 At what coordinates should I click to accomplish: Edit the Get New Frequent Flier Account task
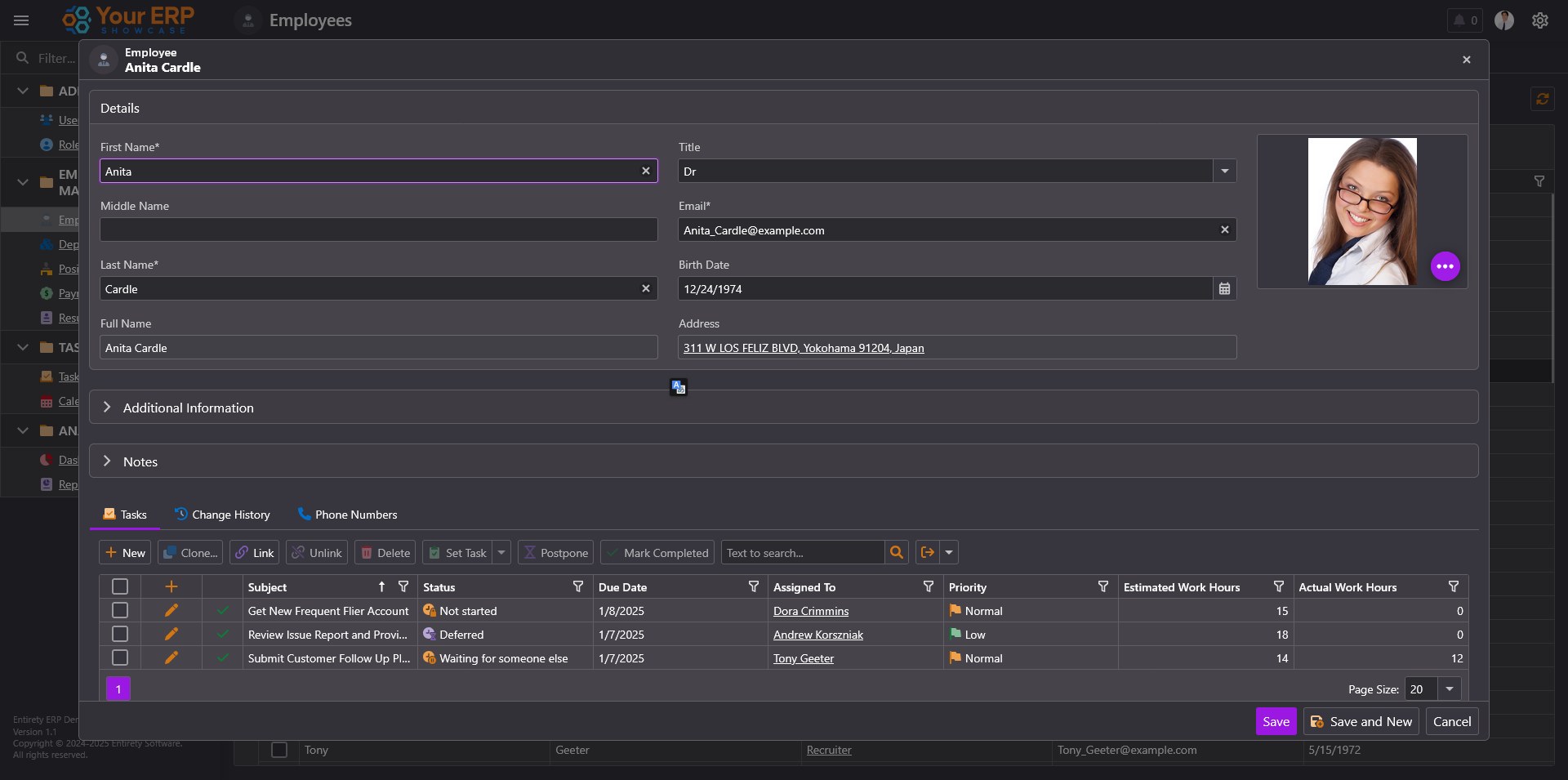[x=171, y=611]
